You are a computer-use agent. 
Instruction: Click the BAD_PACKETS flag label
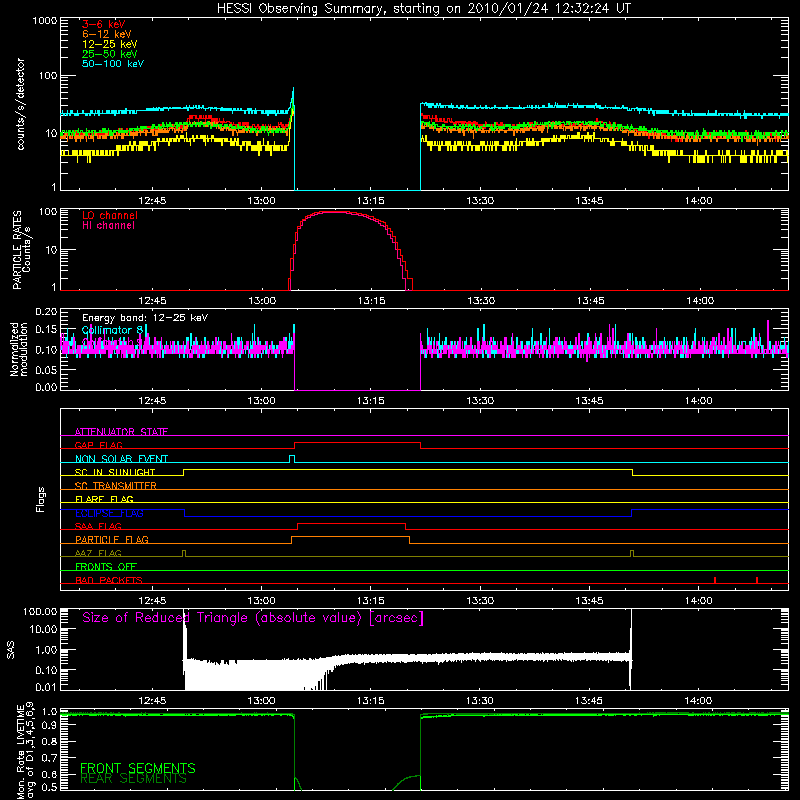click(109, 580)
